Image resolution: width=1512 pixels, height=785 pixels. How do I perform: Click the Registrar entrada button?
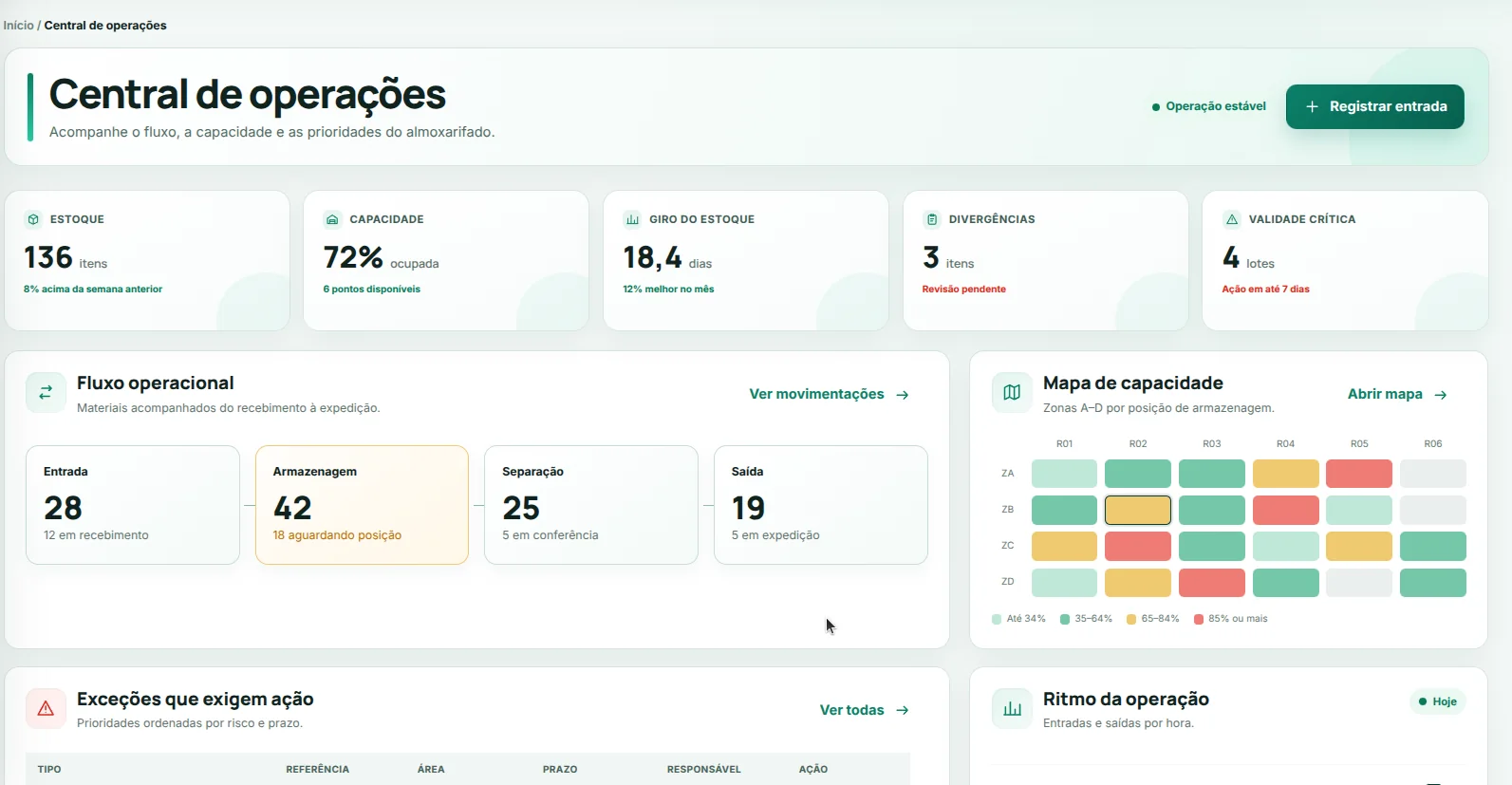pyautogui.click(x=1374, y=106)
